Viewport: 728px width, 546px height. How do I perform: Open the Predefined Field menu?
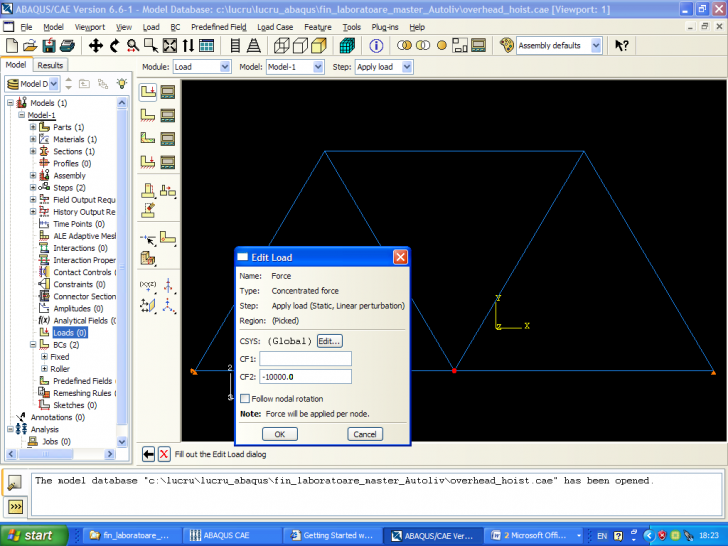220,27
